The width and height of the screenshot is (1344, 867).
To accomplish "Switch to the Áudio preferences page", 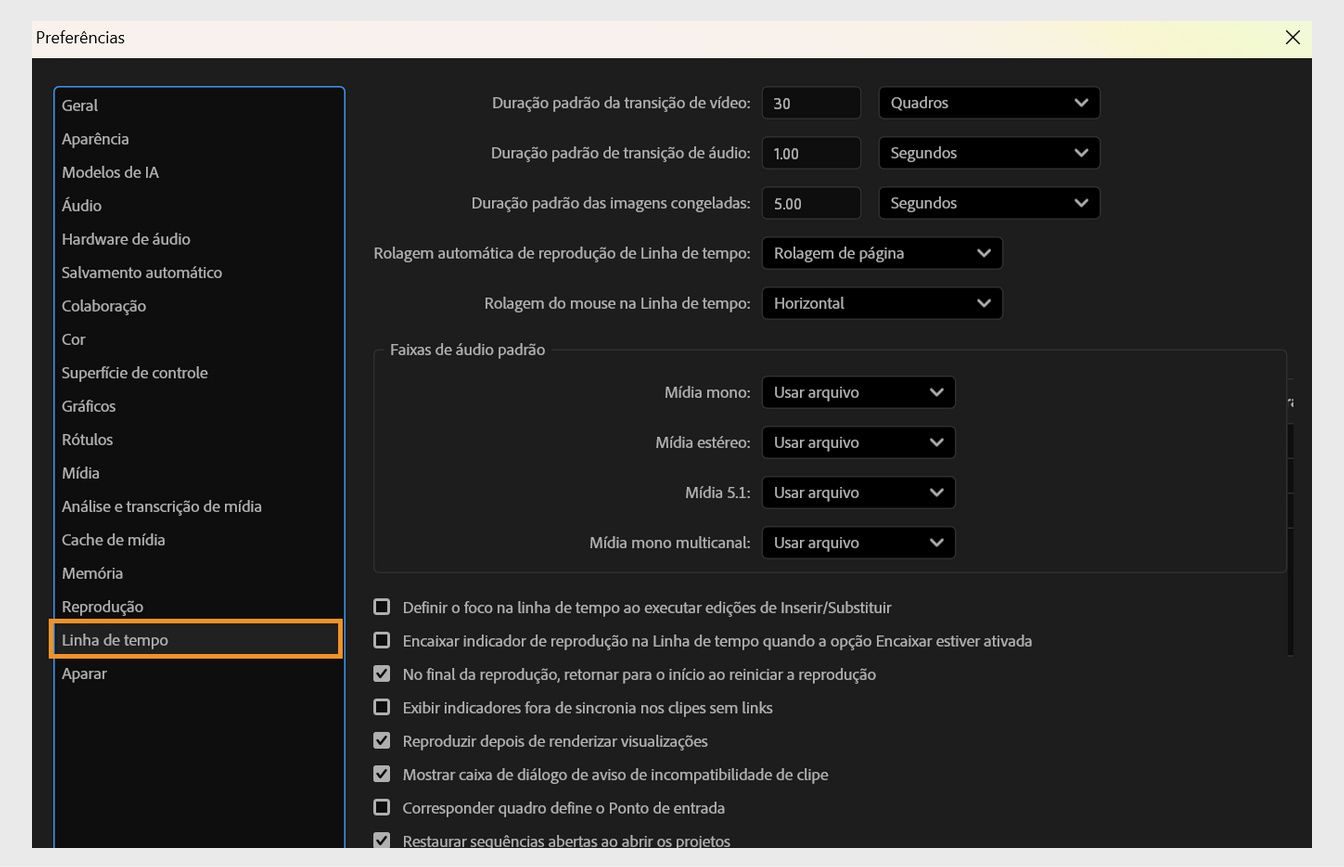I will pyautogui.click(x=81, y=205).
